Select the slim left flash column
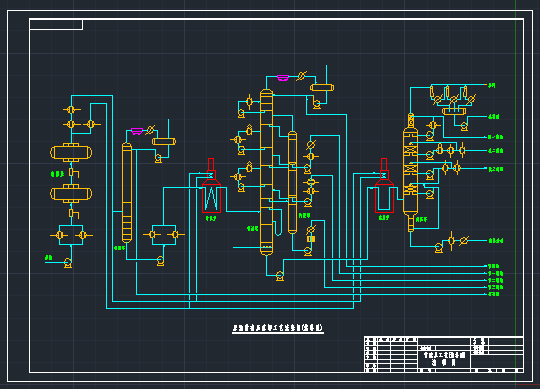540x389 pixels. (x=127, y=193)
